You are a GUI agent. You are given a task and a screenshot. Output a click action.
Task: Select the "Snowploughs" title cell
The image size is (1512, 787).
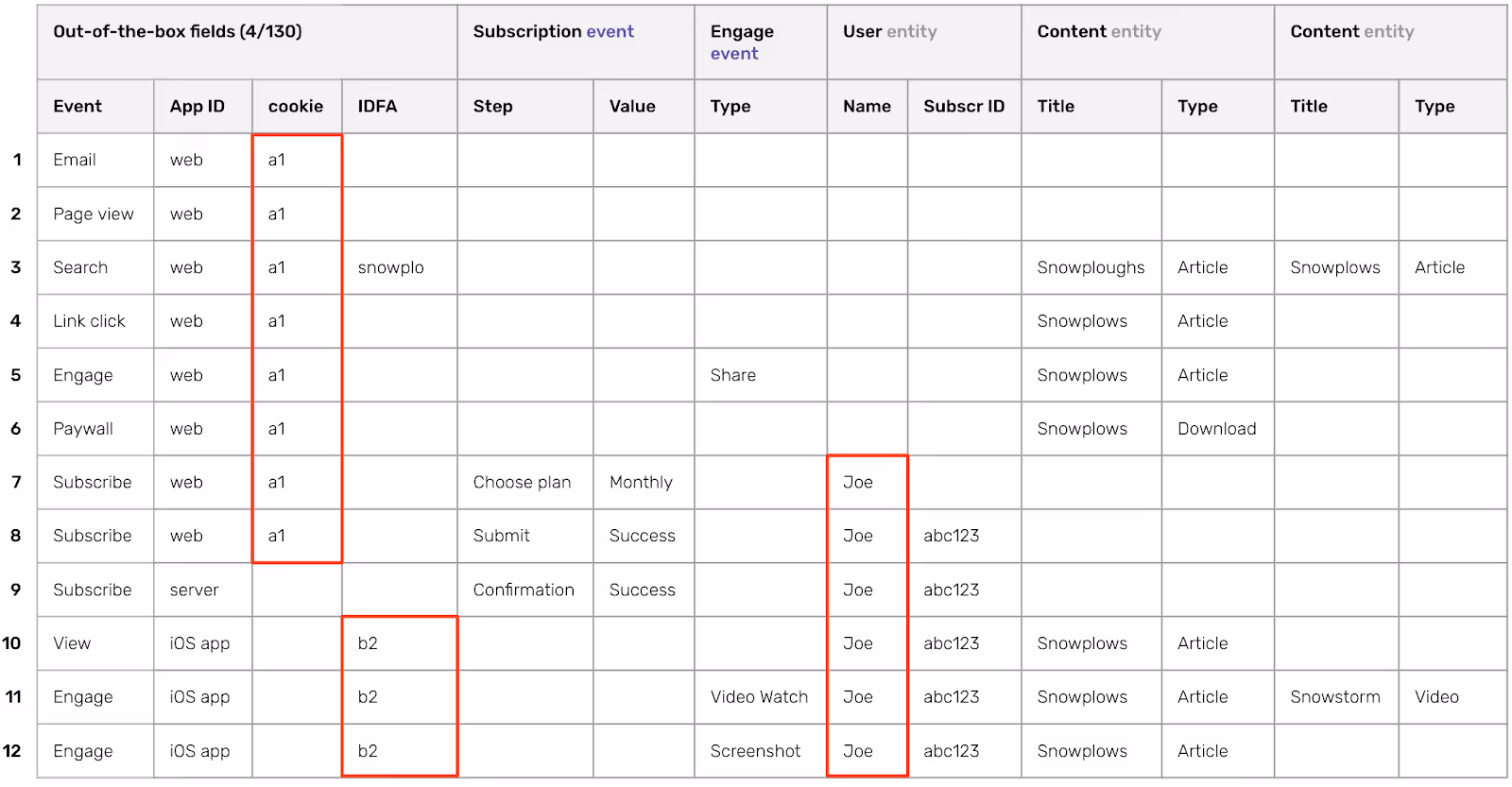click(1091, 267)
